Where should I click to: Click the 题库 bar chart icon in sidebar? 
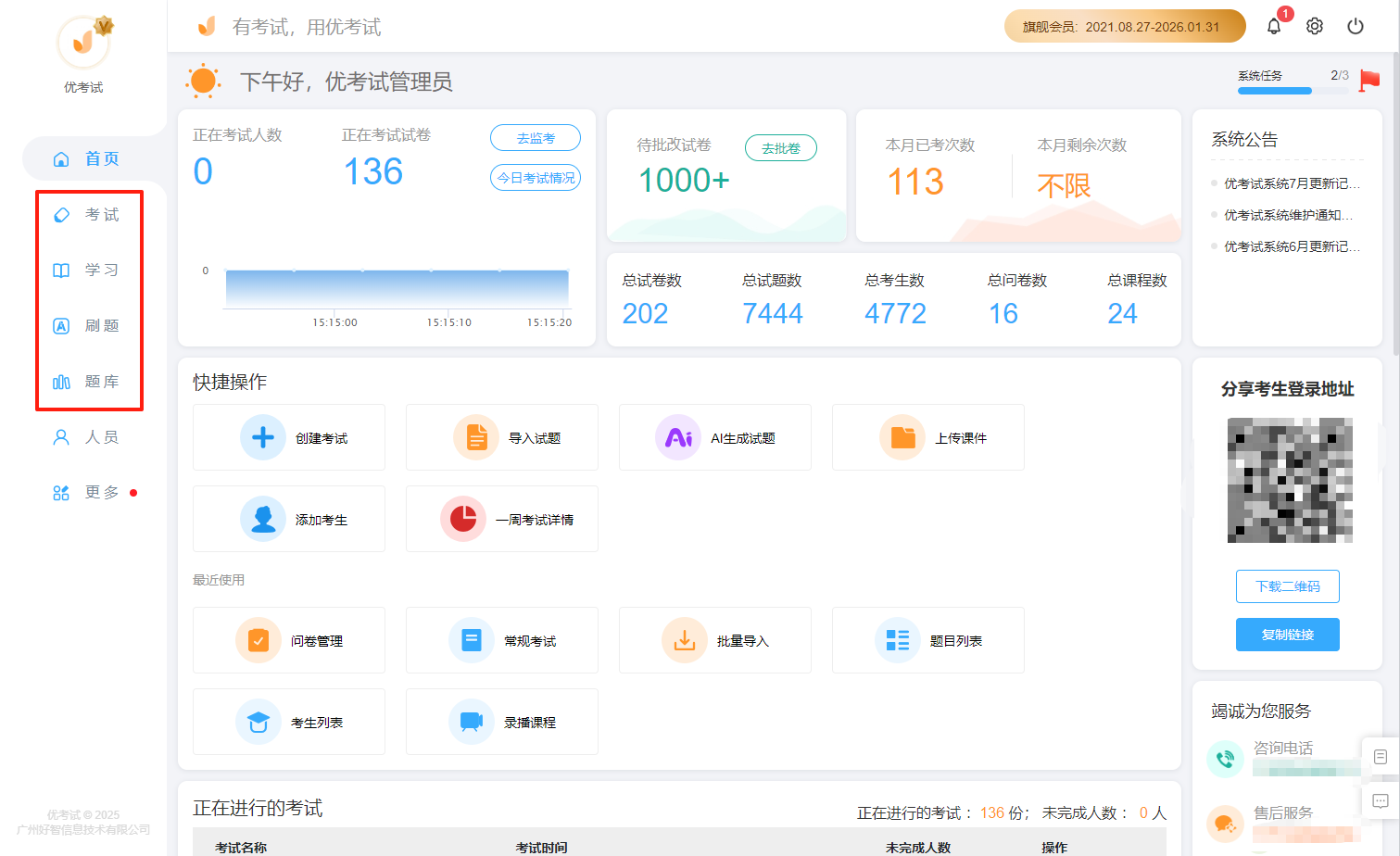tap(61, 382)
